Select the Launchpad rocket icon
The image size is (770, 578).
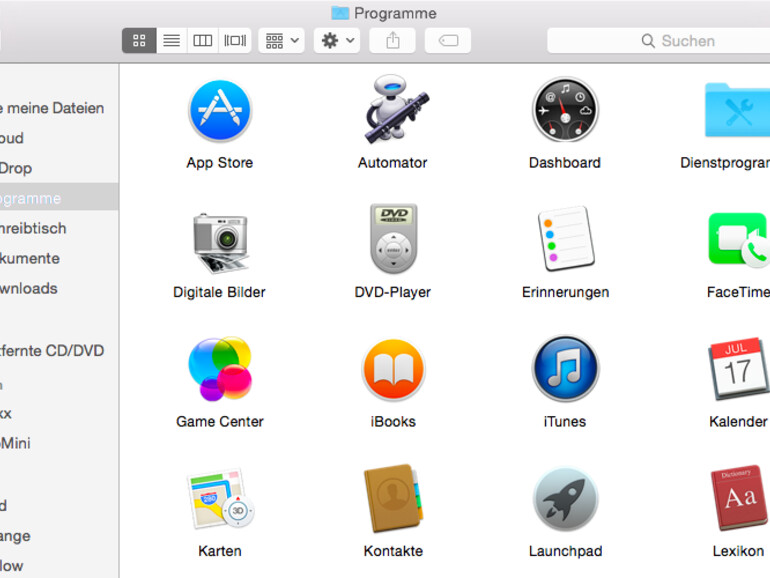pyautogui.click(x=565, y=499)
